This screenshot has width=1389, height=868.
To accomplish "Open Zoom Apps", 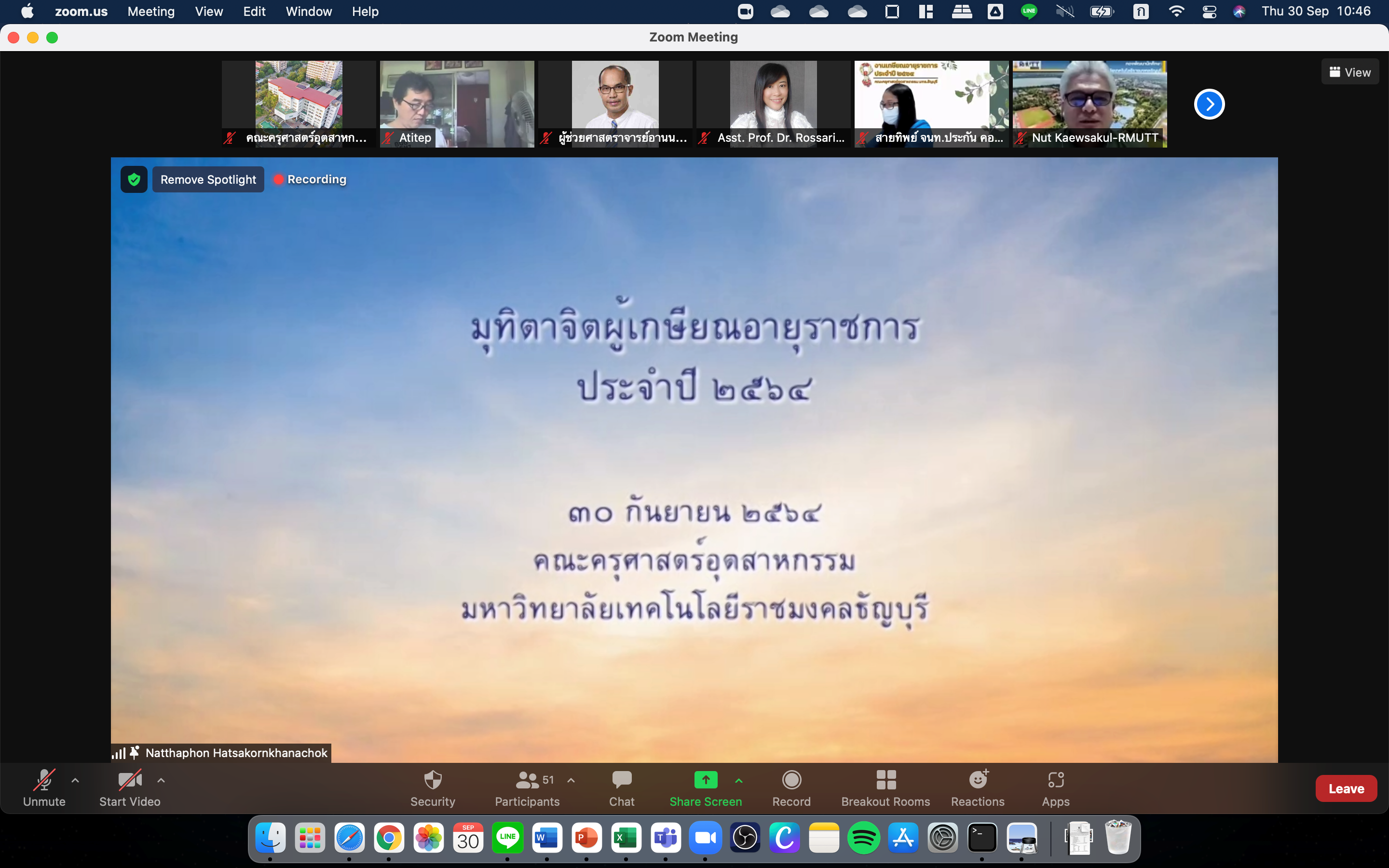I will coord(1056,789).
